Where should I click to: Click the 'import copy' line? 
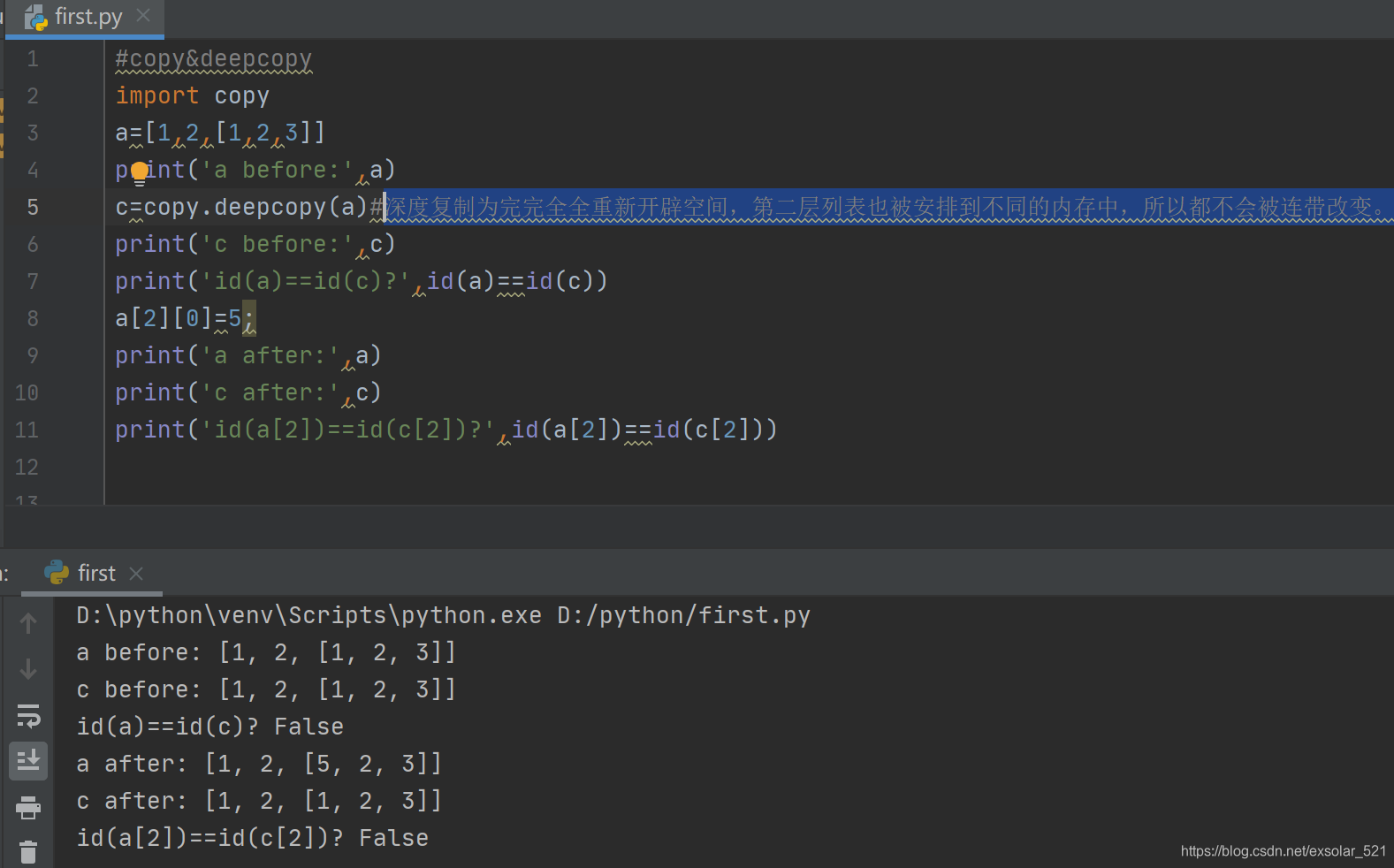pos(192,95)
